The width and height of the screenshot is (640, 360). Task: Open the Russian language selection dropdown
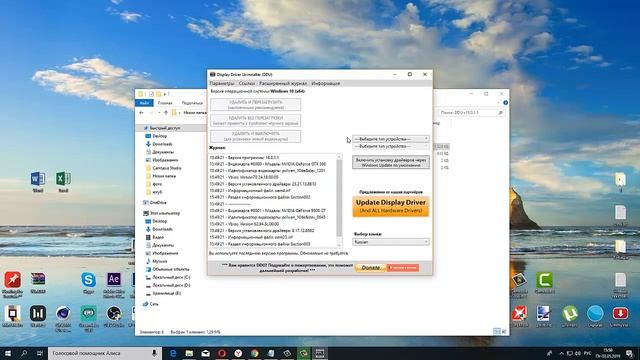[x=391, y=242]
